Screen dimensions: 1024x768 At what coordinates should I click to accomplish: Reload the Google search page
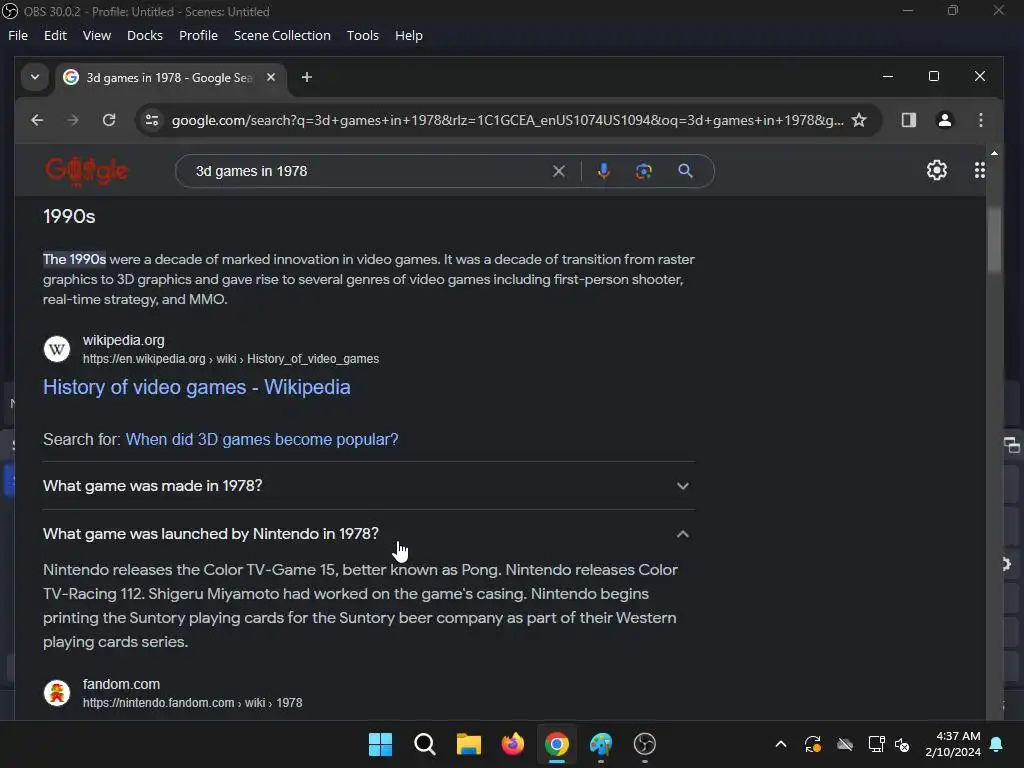109,120
